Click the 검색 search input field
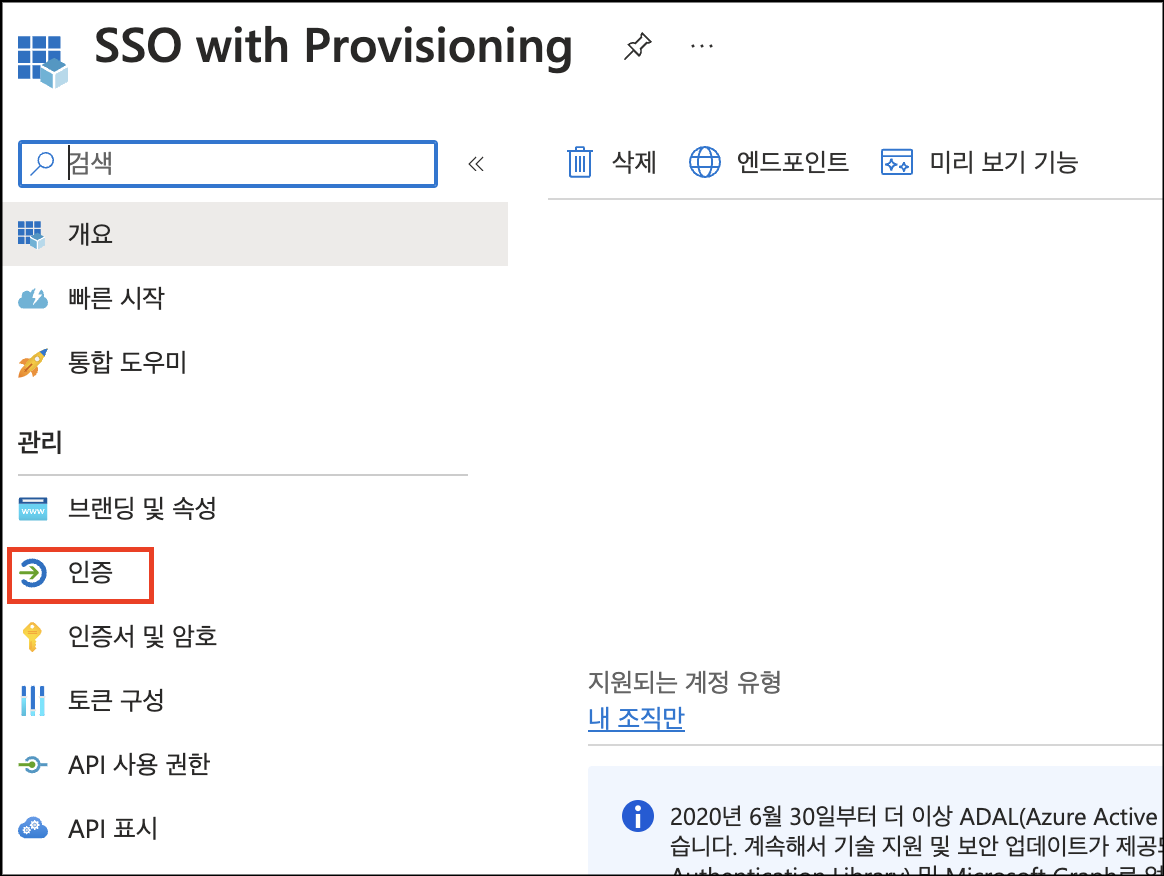This screenshot has height=876, width=1164. [248, 164]
